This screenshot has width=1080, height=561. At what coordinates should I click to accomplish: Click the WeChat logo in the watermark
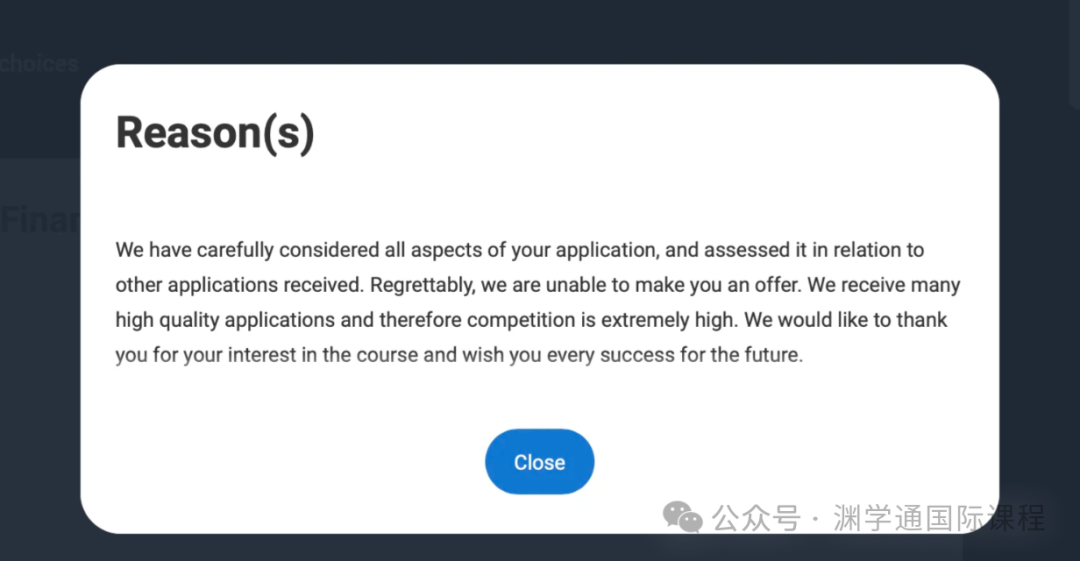pos(683,517)
